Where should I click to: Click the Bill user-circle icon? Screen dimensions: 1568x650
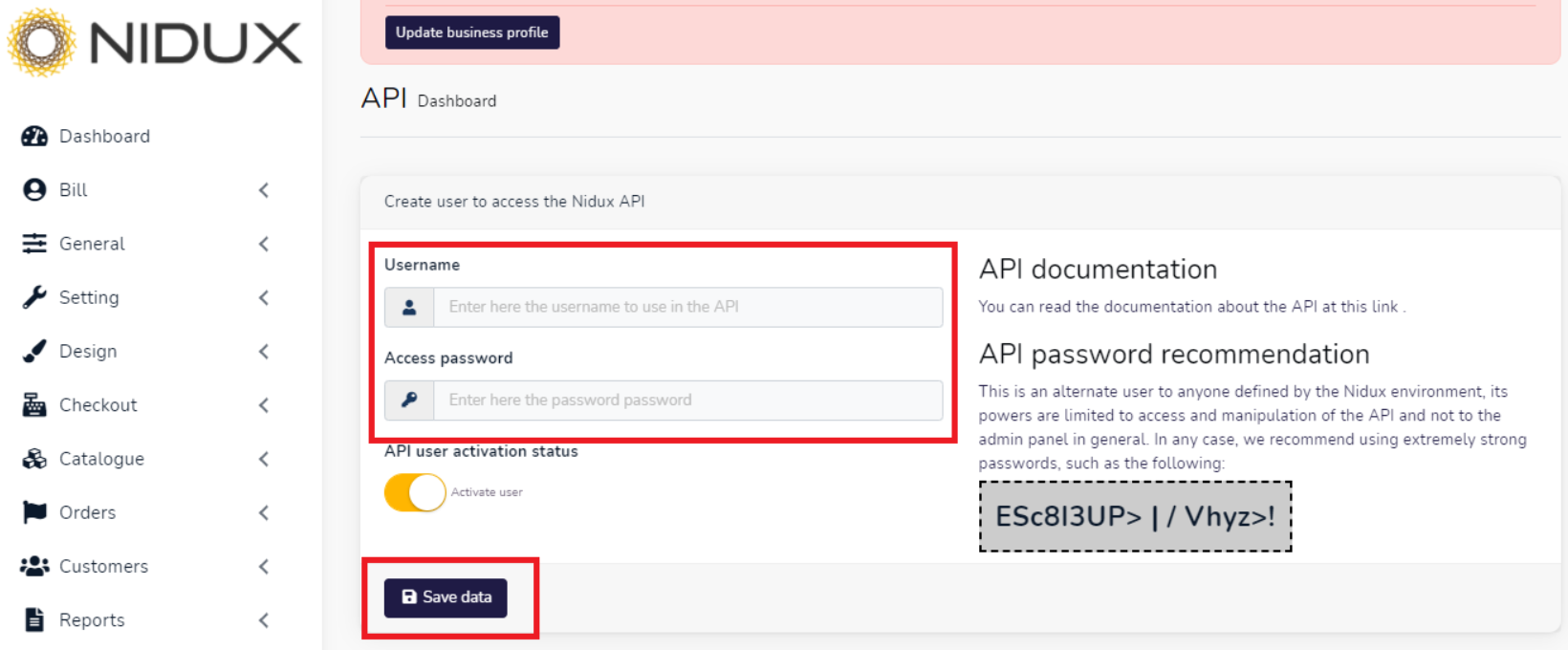pyautogui.click(x=34, y=190)
